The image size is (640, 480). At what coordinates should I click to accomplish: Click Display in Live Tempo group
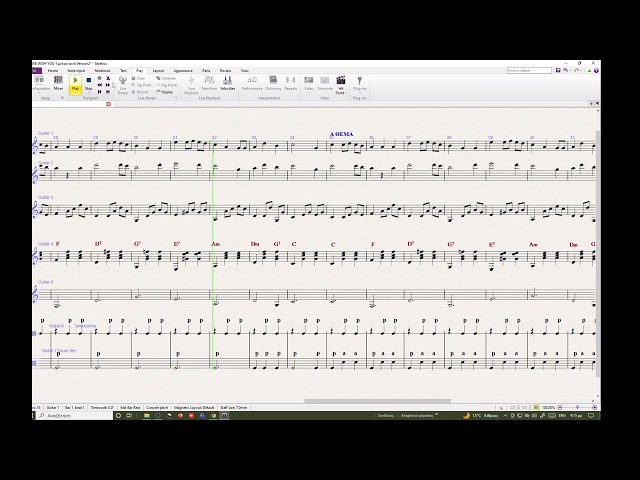tap(165, 92)
